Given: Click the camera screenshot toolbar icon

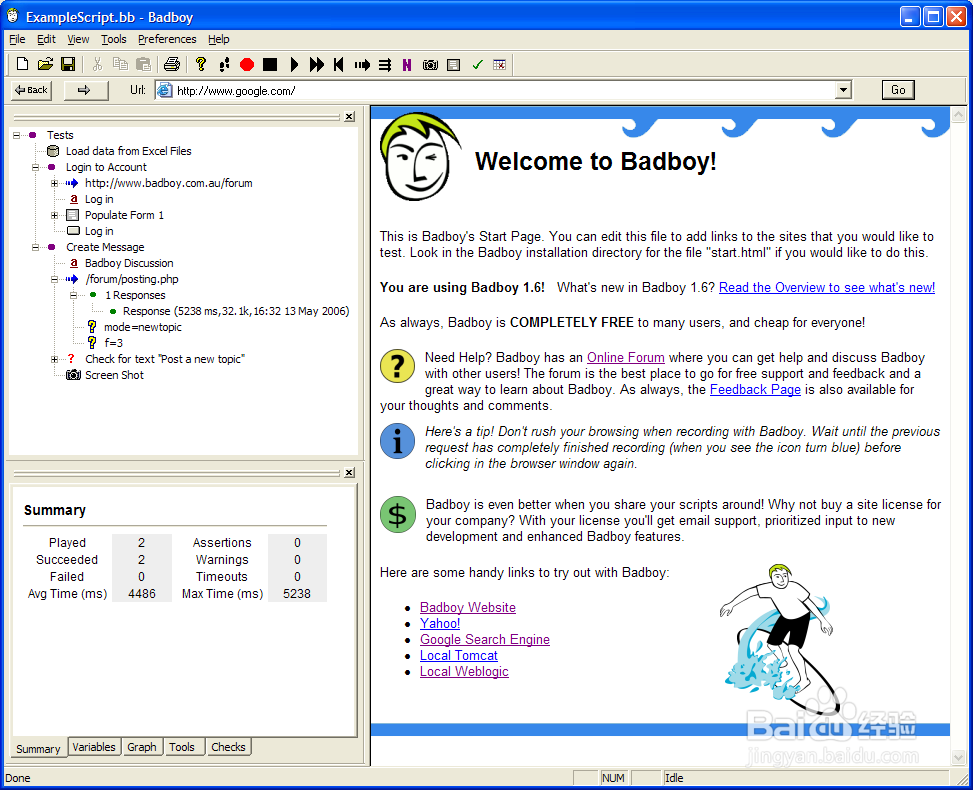Looking at the screenshot, I should [430, 65].
